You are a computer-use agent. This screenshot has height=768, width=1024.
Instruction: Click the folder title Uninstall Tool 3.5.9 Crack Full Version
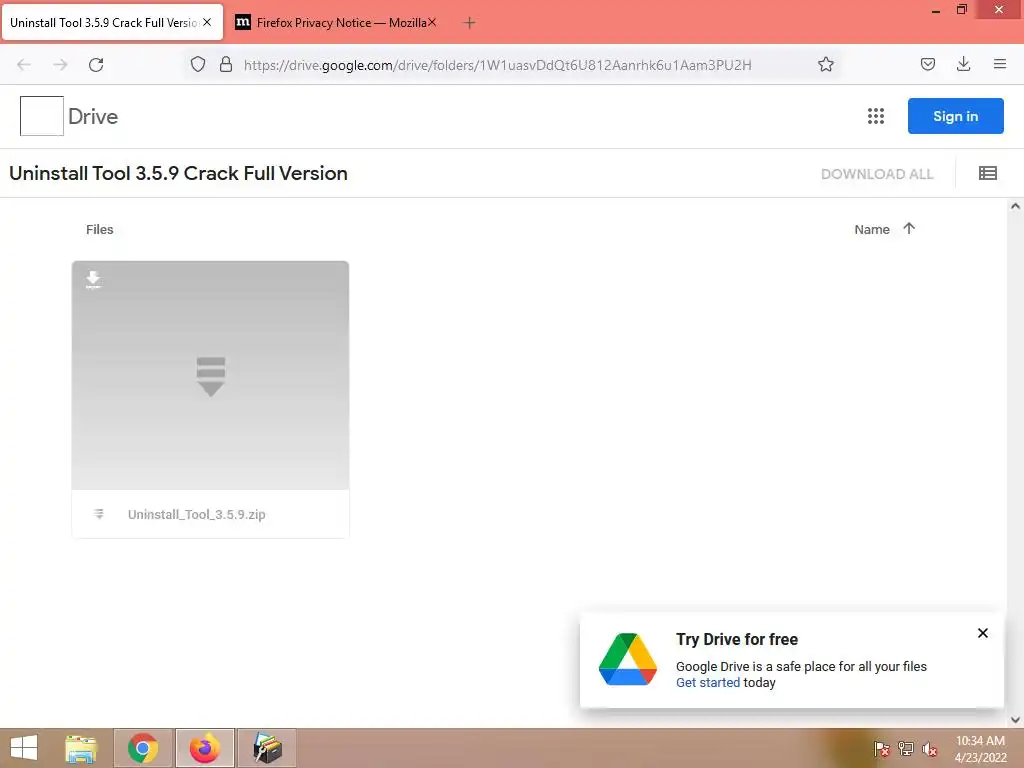point(178,173)
